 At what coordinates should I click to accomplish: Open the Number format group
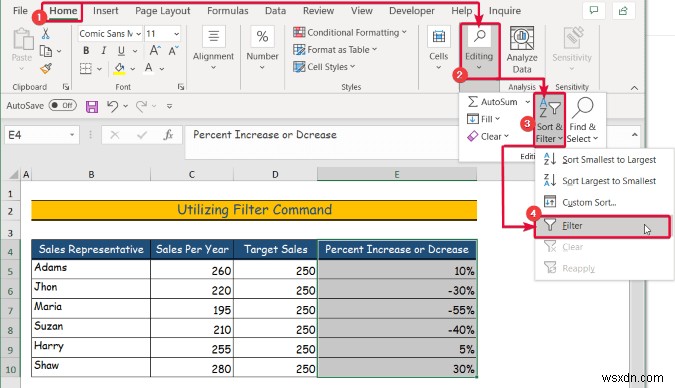click(x=262, y=50)
